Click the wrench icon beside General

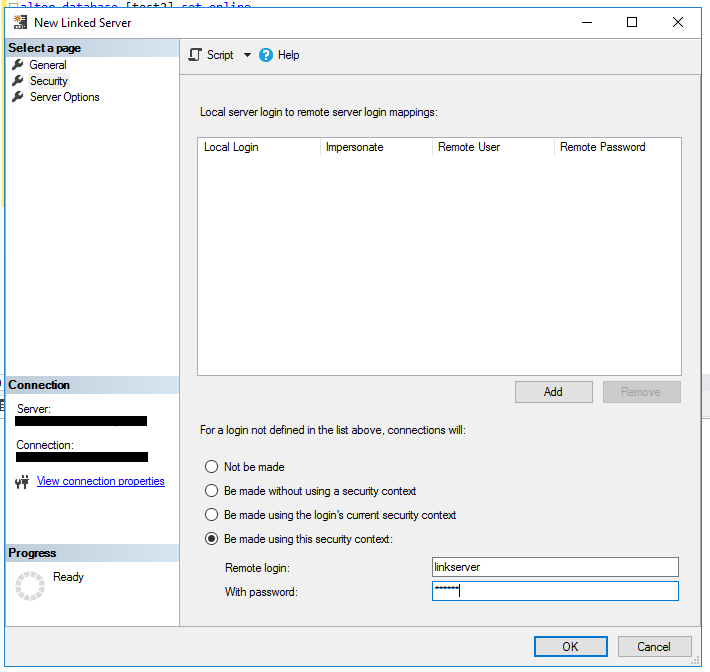[18, 65]
